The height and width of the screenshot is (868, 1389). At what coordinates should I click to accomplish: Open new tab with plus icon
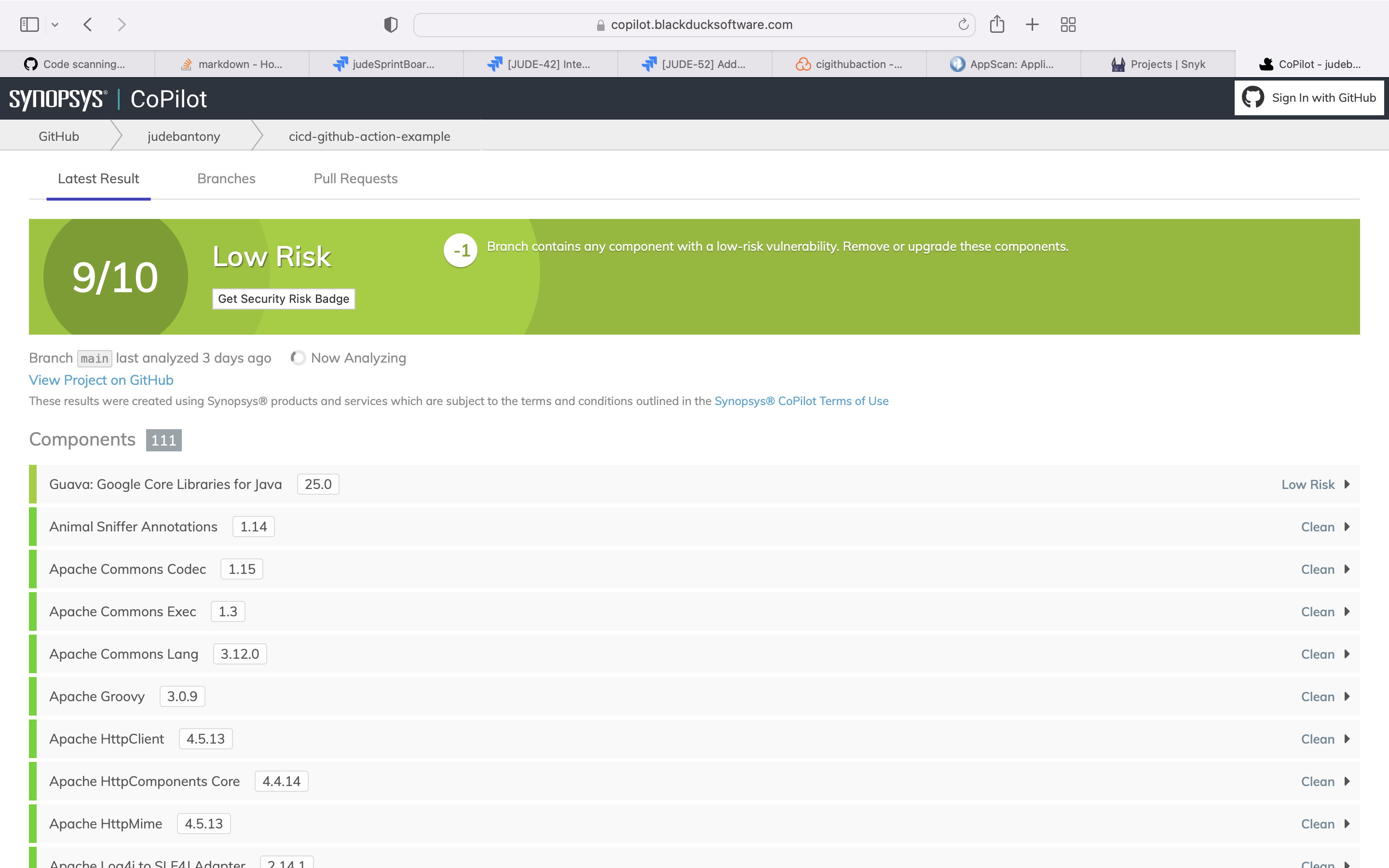pyautogui.click(x=1032, y=25)
